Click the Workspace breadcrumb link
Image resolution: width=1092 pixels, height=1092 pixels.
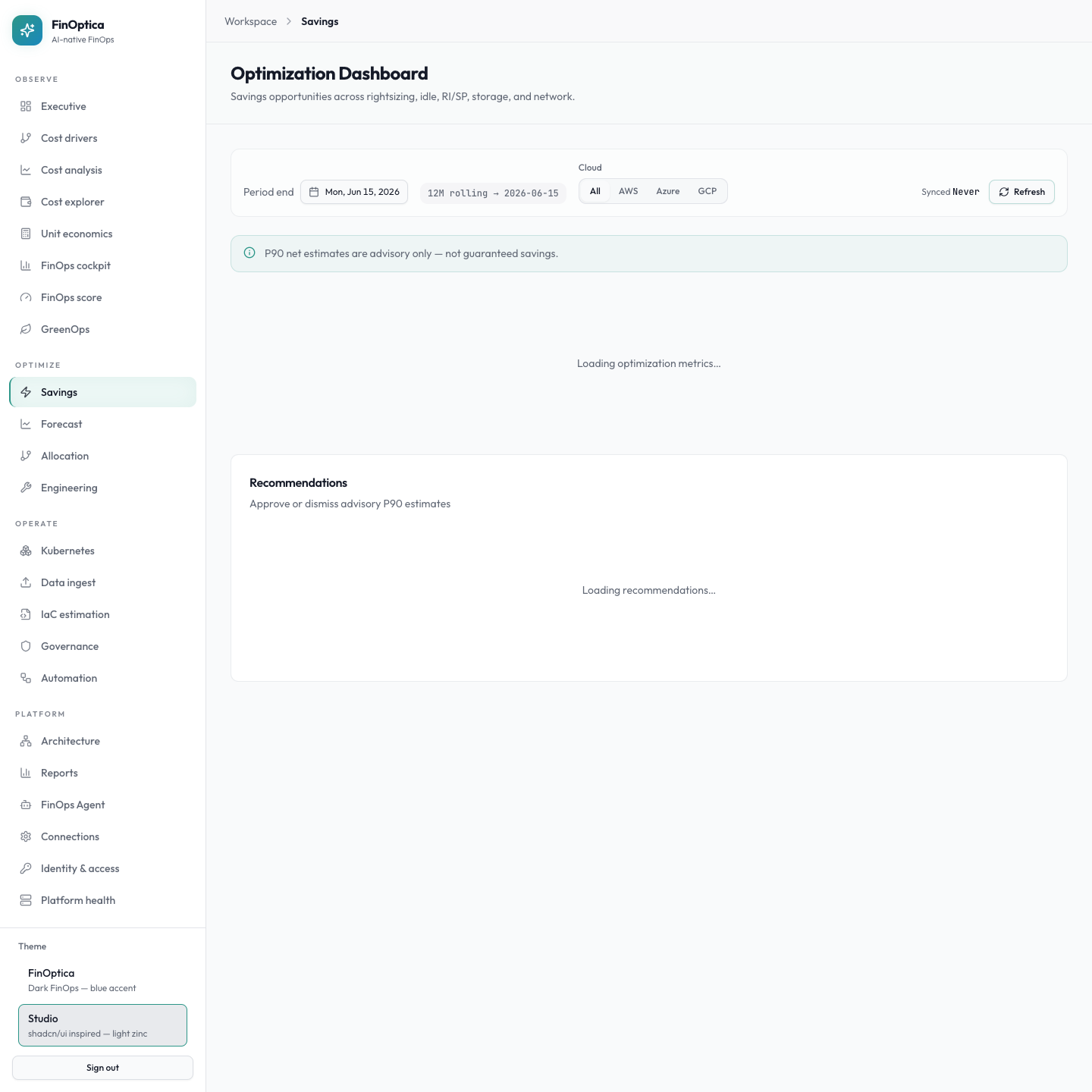[250, 21]
